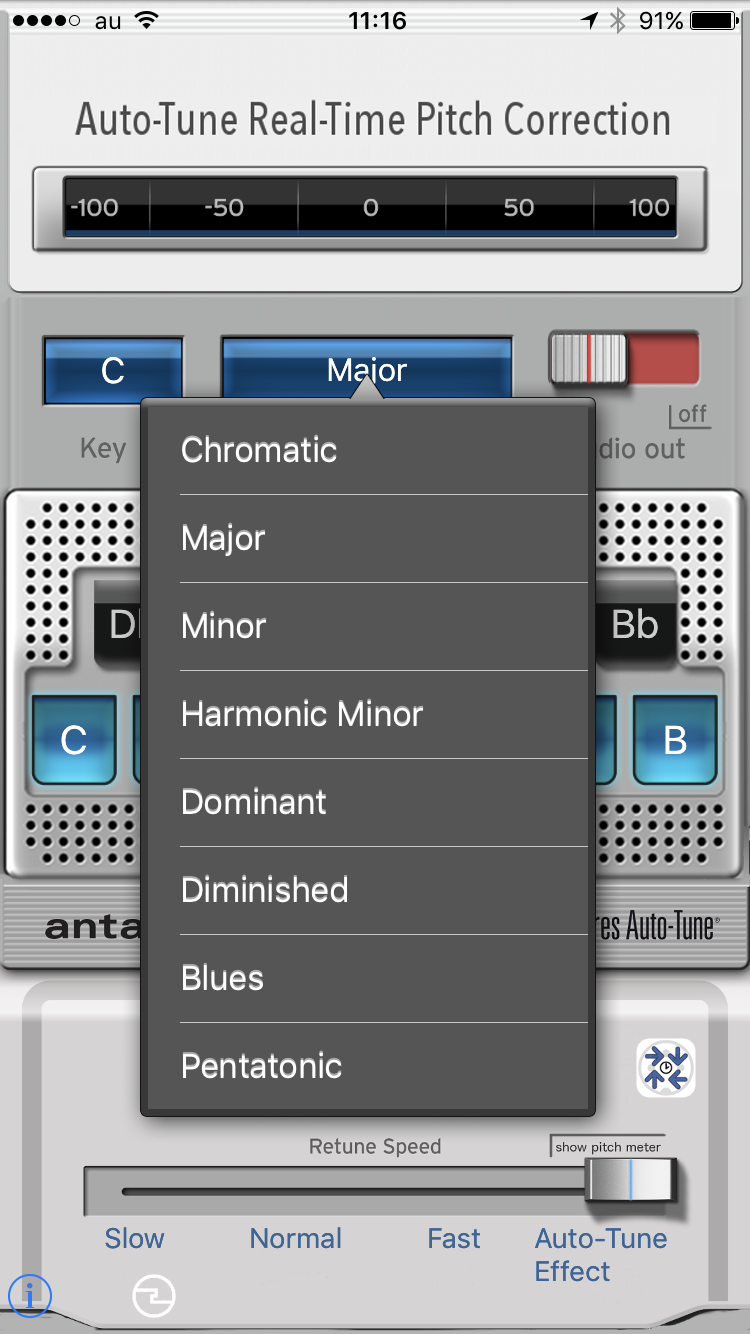Tap the location arrow status icon
Viewport: 750px width, 1334px height.
[592, 20]
